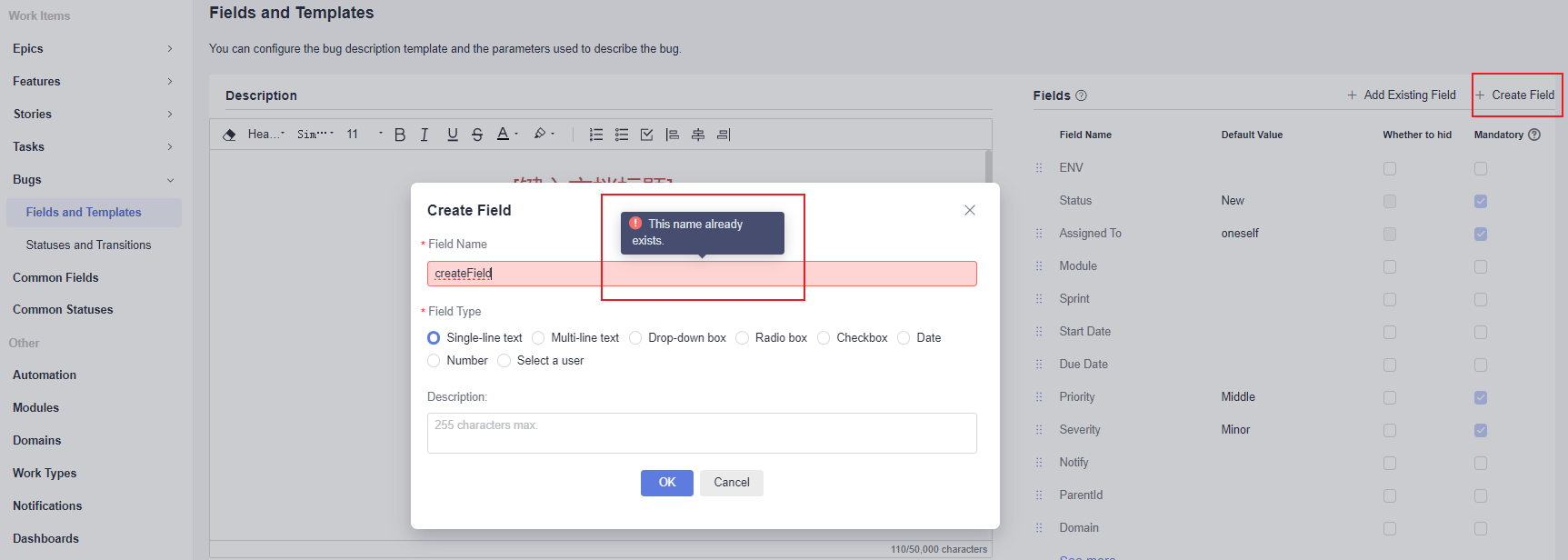Select the Checkbox field type
The height and width of the screenshot is (560, 1568).
tap(824, 338)
